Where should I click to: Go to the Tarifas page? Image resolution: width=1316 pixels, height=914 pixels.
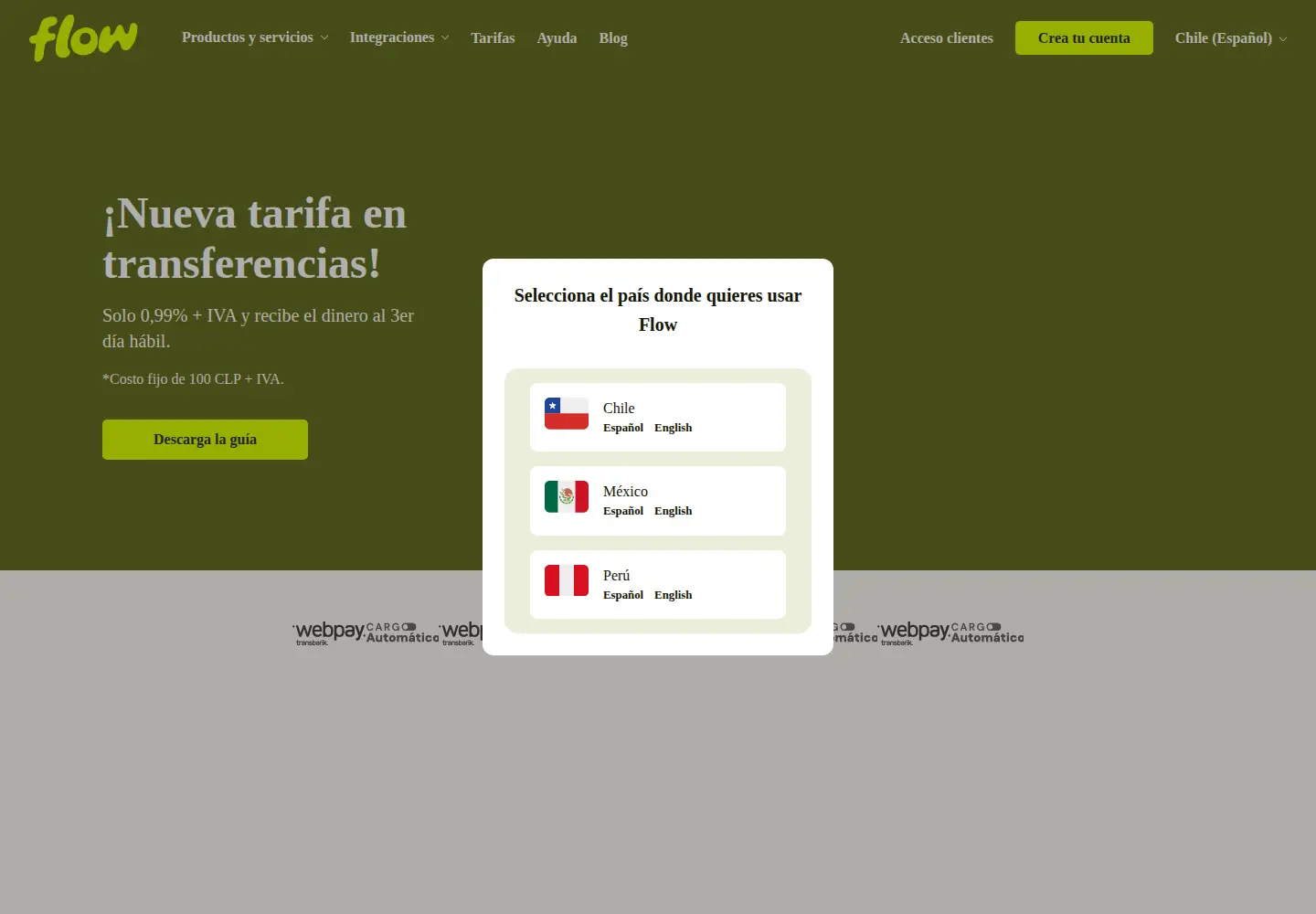tap(493, 38)
